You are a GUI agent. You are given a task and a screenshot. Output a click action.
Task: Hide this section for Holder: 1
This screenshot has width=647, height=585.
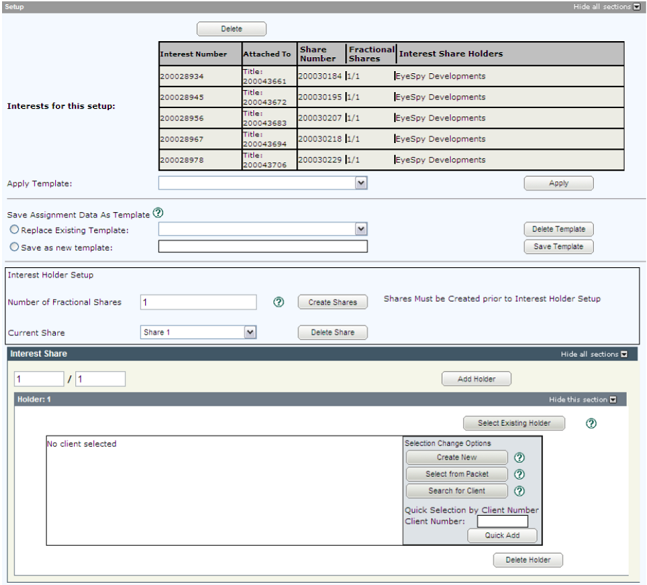tap(582, 399)
